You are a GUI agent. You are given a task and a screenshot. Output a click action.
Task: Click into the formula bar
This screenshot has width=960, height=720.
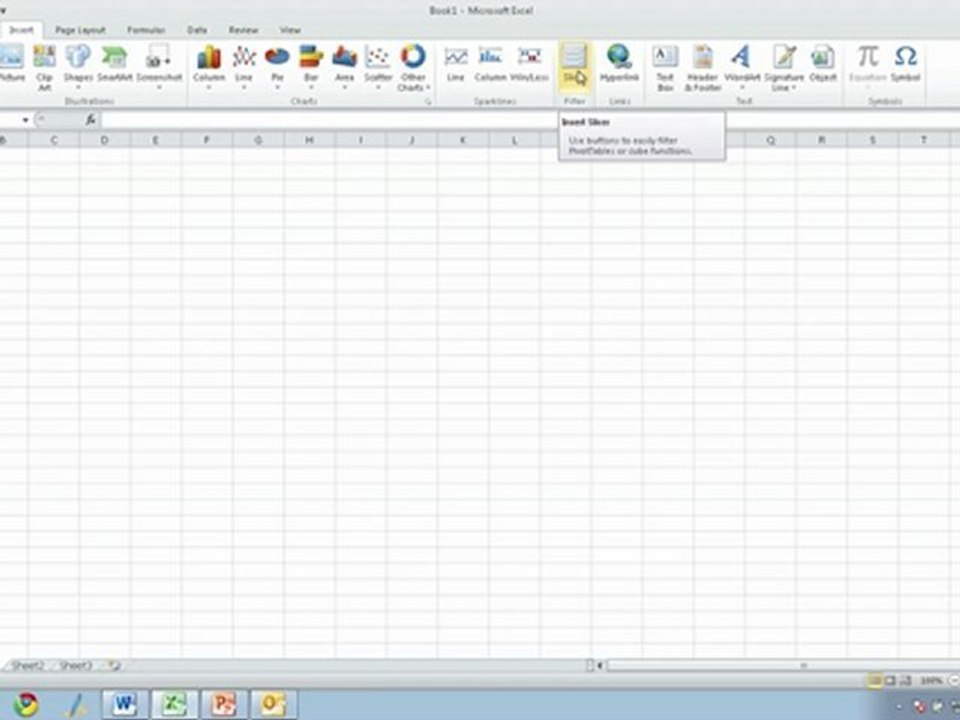(530, 120)
